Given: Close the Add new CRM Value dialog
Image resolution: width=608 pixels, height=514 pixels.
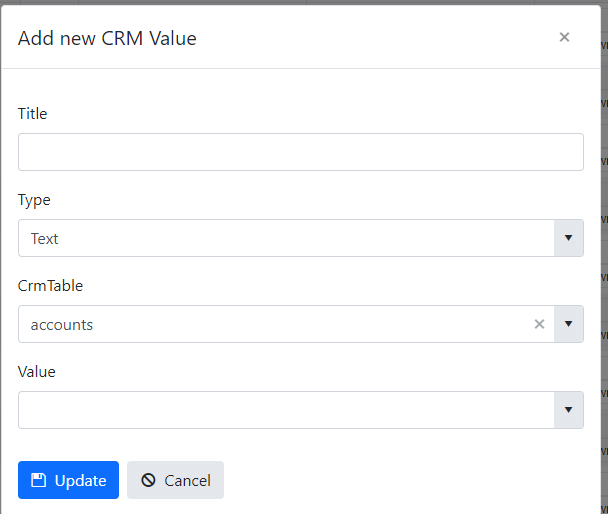Looking at the screenshot, I should tap(564, 37).
